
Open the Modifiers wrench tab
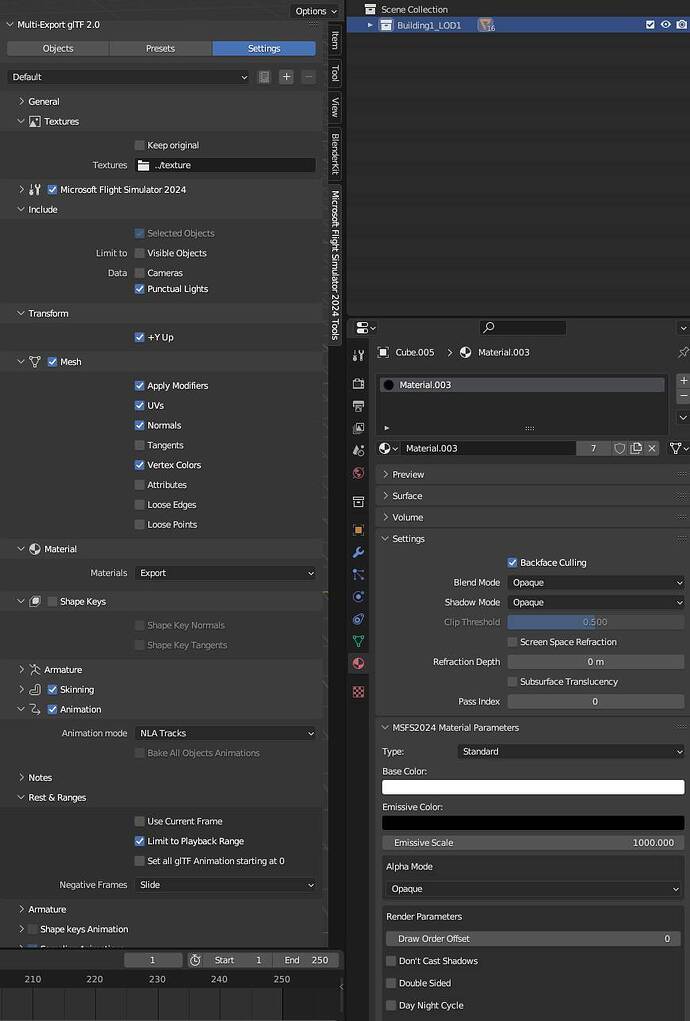[358, 552]
